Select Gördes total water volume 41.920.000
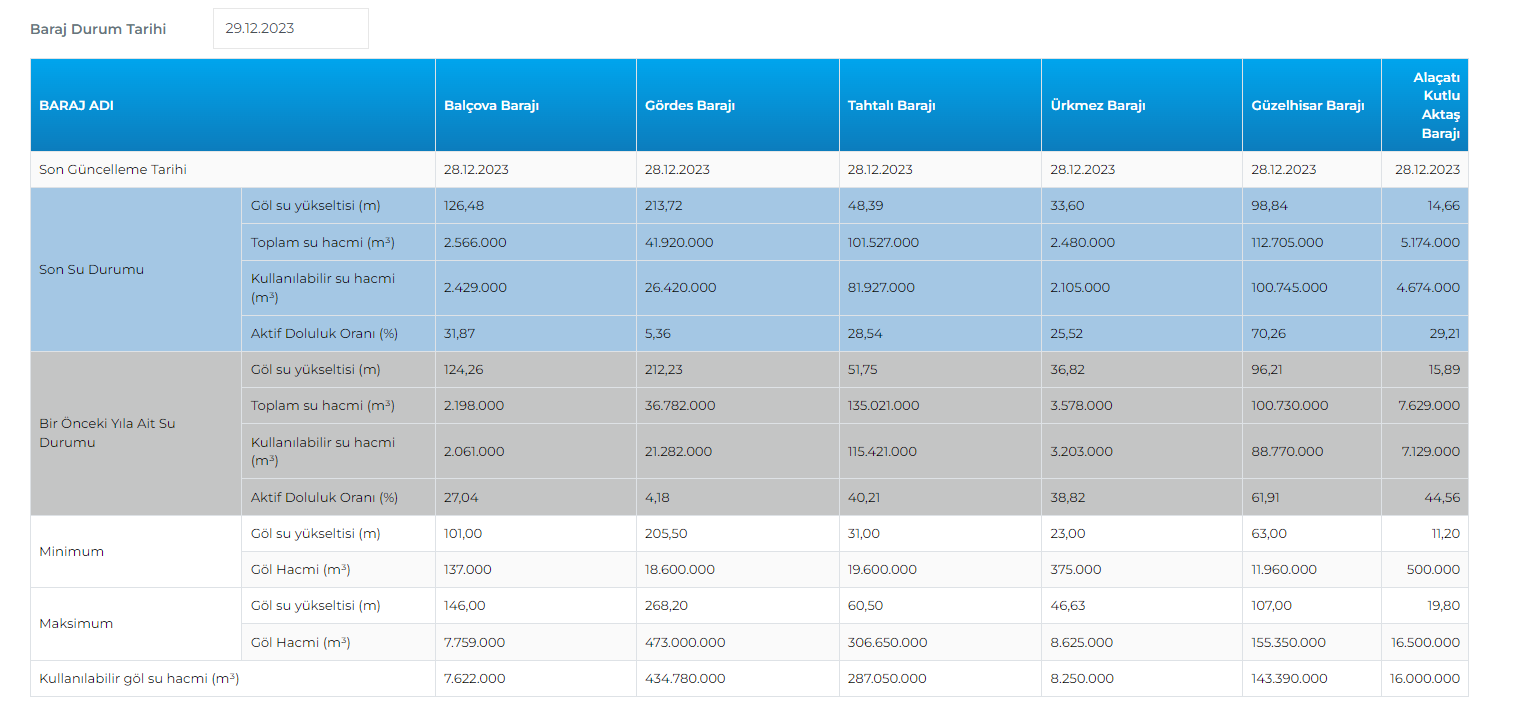The height and width of the screenshot is (704, 1524). click(x=680, y=243)
